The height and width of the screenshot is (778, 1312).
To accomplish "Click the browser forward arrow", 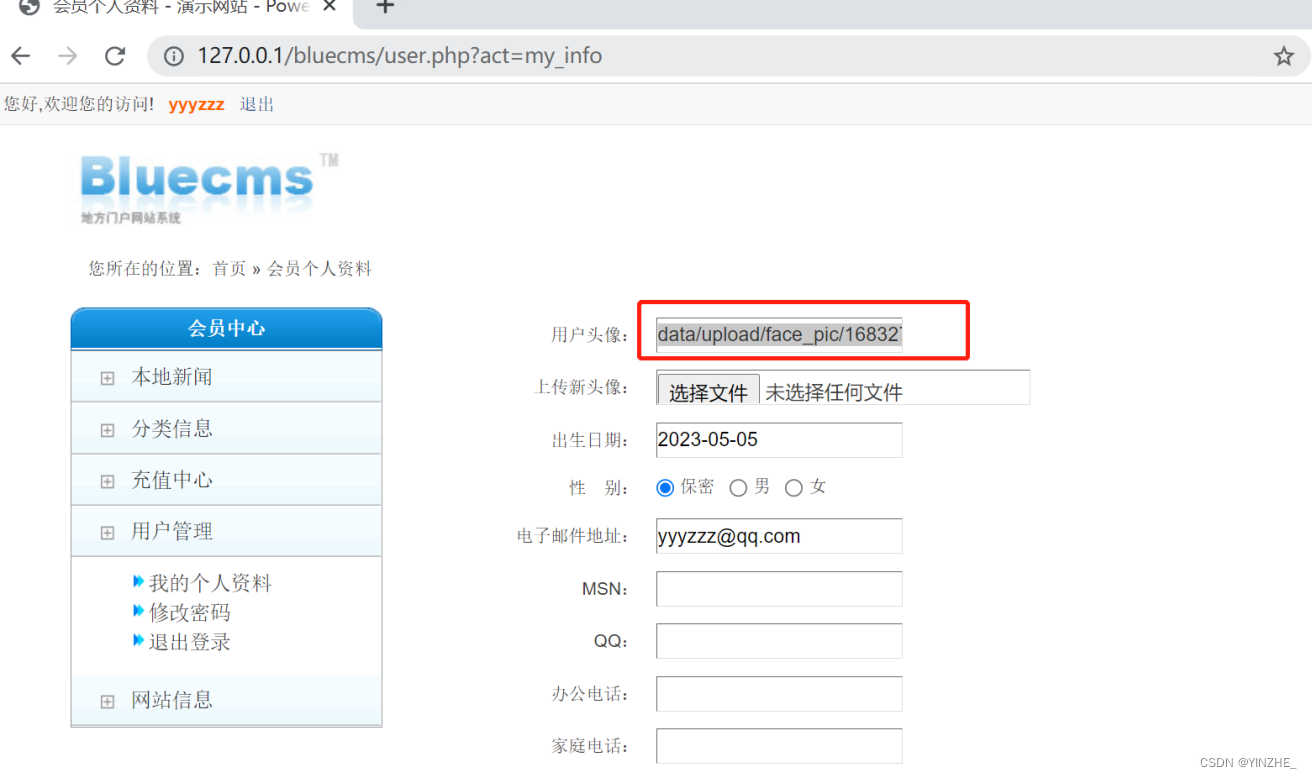I will (x=67, y=56).
